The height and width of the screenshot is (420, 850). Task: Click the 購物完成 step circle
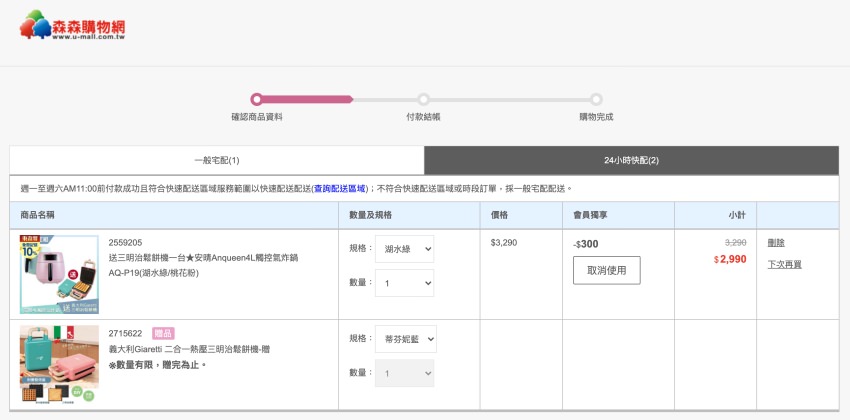(596, 99)
